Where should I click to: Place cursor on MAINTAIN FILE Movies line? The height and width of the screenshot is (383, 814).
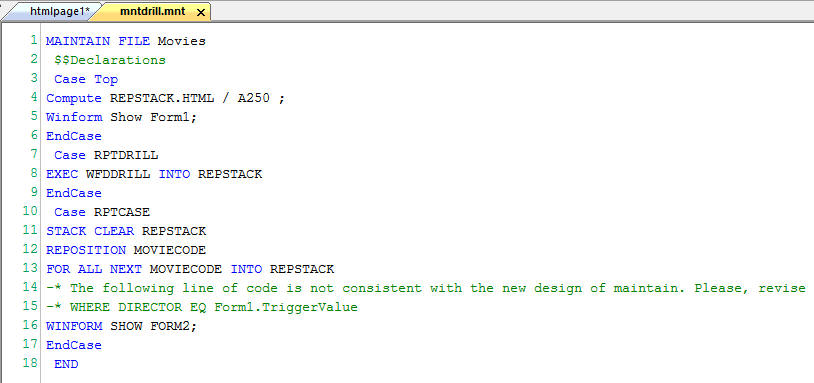(126, 41)
